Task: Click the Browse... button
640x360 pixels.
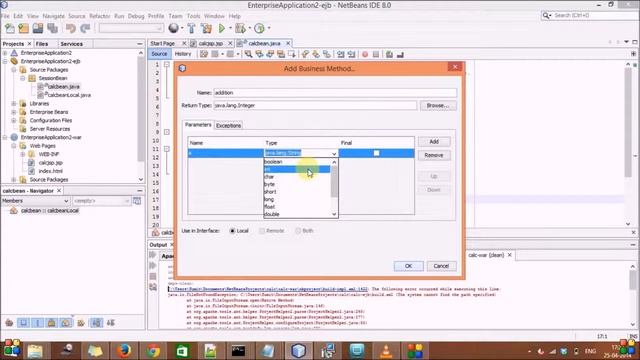Action: [438, 105]
